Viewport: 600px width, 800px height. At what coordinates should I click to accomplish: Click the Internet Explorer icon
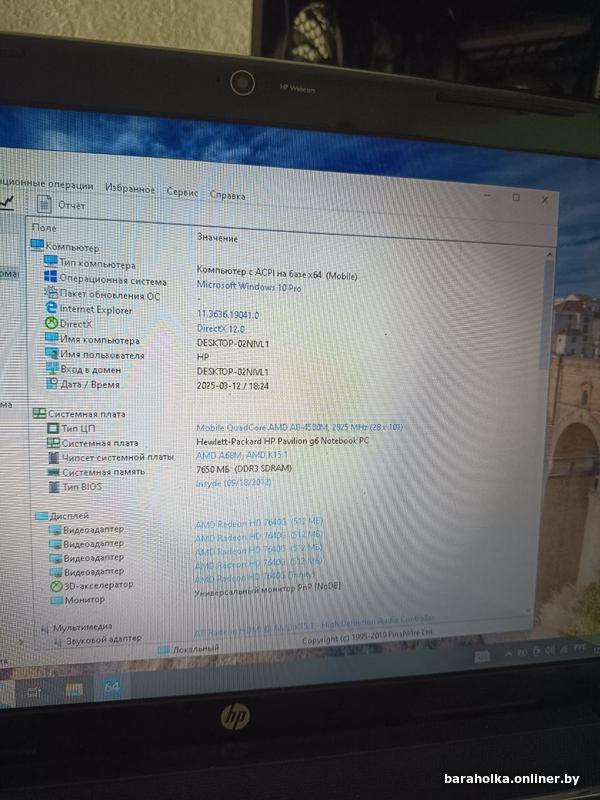pos(52,307)
